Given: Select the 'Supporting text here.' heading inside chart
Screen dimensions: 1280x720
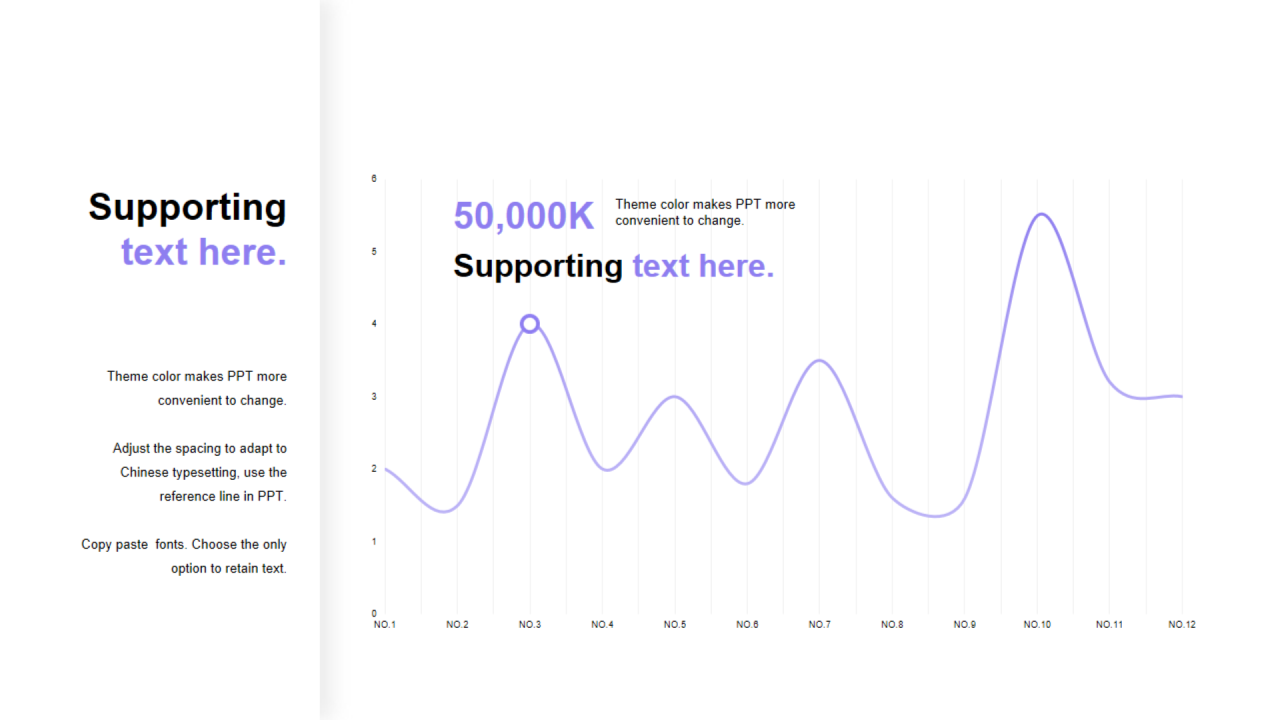Looking at the screenshot, I should 614,266.
